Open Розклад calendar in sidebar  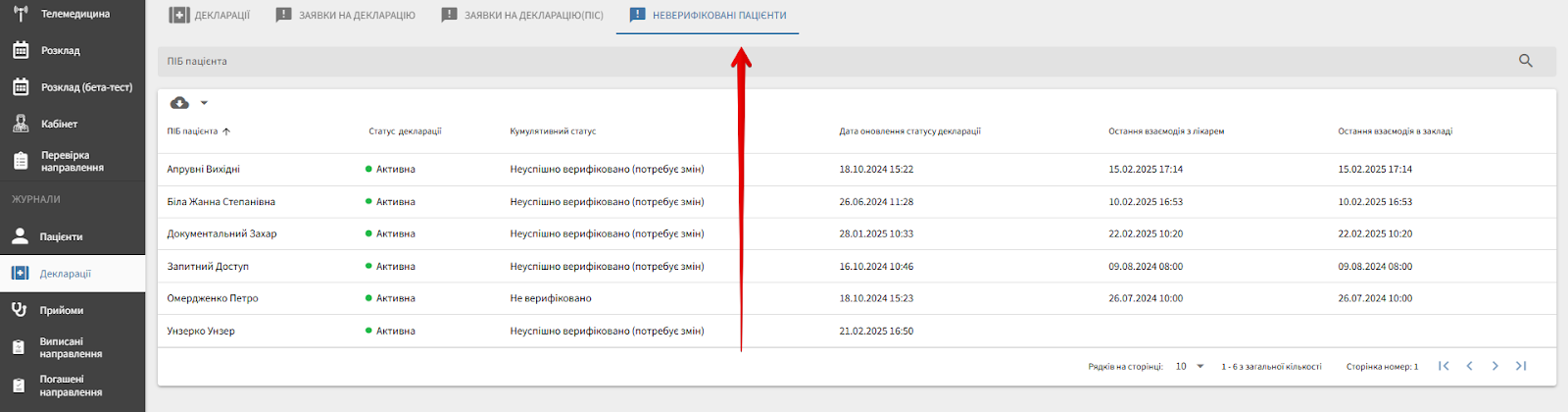click(60, 50)
